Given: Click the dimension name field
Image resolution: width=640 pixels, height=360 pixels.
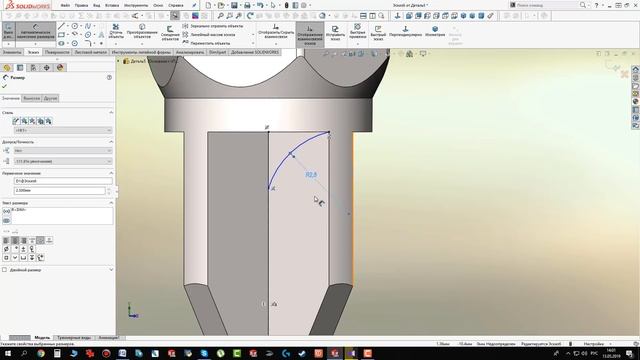Looking at the screenshot, I should tap(63, 181).
